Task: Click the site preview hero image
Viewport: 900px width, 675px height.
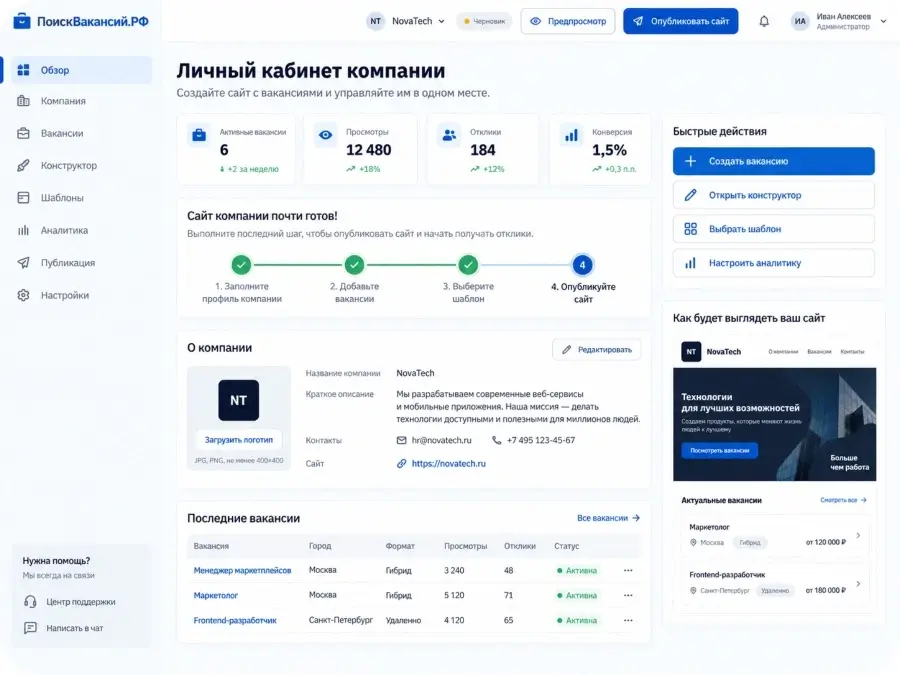Action: coord(774,424)
